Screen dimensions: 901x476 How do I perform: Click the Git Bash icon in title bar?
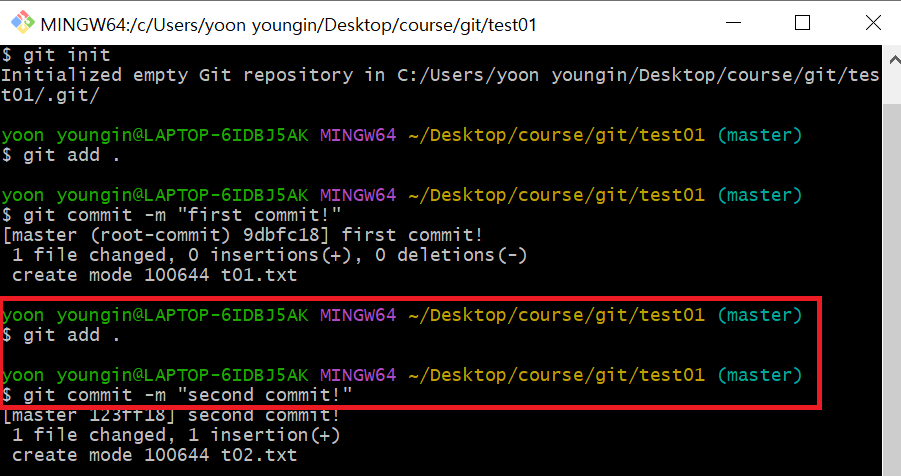coord(23,22)
